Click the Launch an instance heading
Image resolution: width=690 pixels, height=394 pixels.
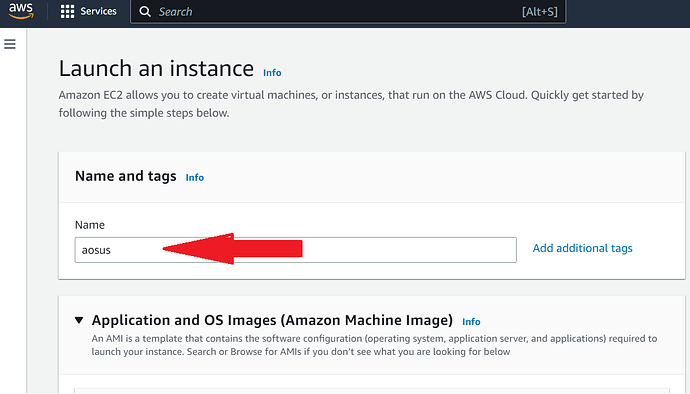pos(156,69)
